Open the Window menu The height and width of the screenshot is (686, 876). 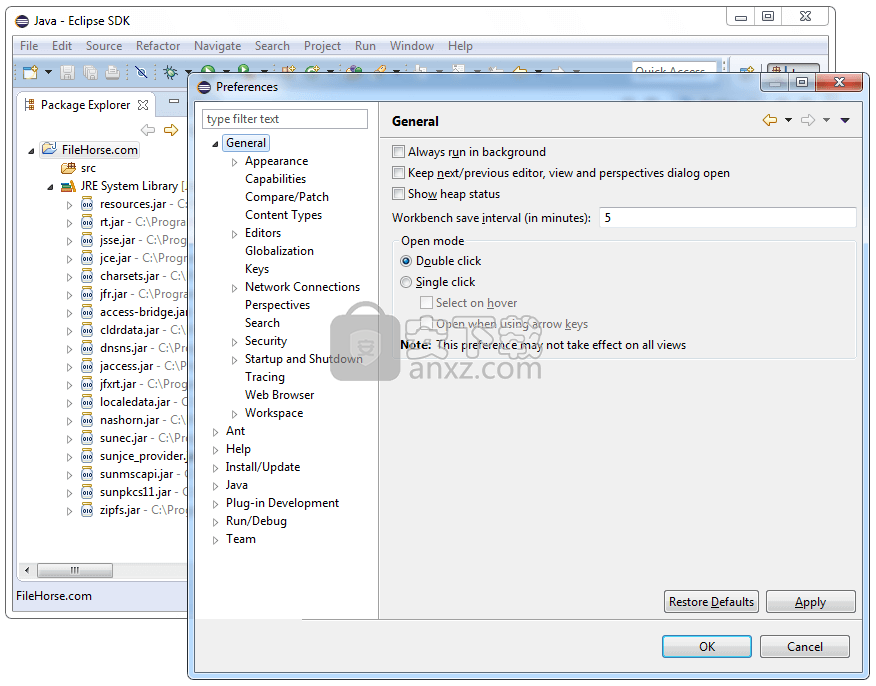point(412,46)
